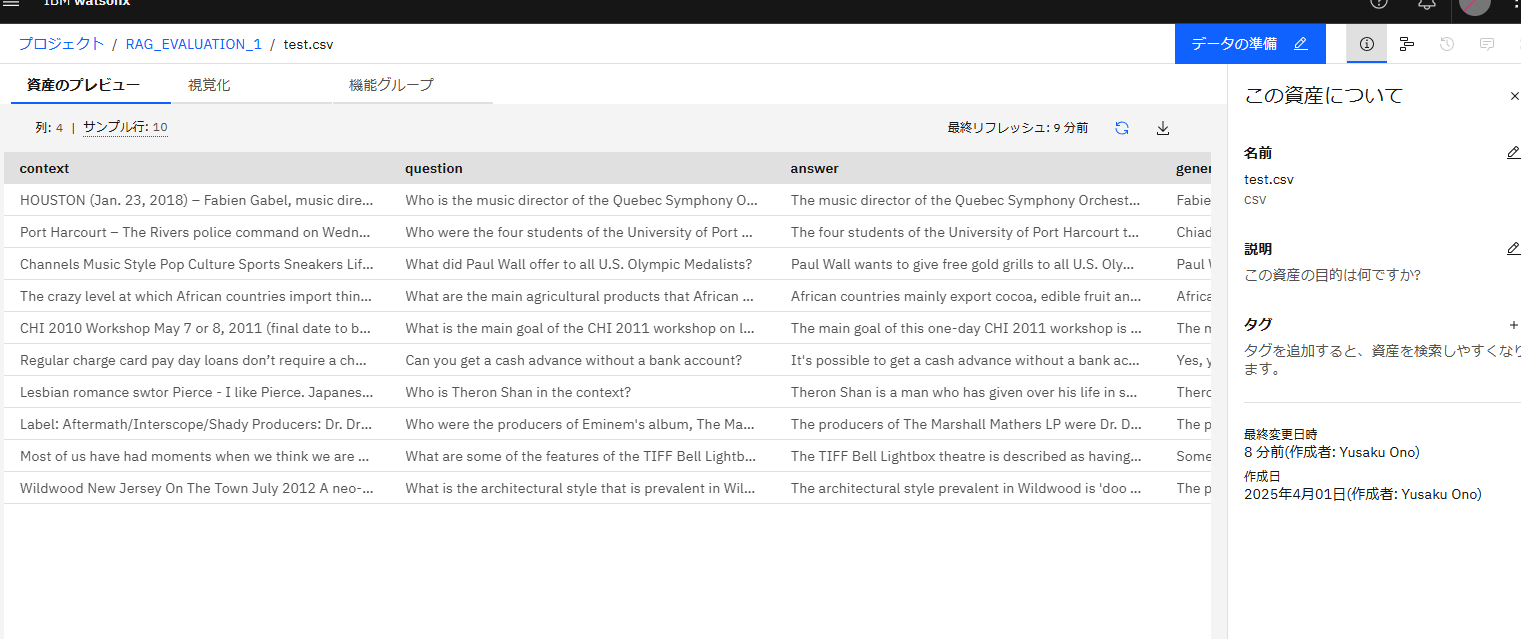Click the 'Label: Aftermath/Interscope/Shady' cell
1521x639 pixels.
pos(196,424)
